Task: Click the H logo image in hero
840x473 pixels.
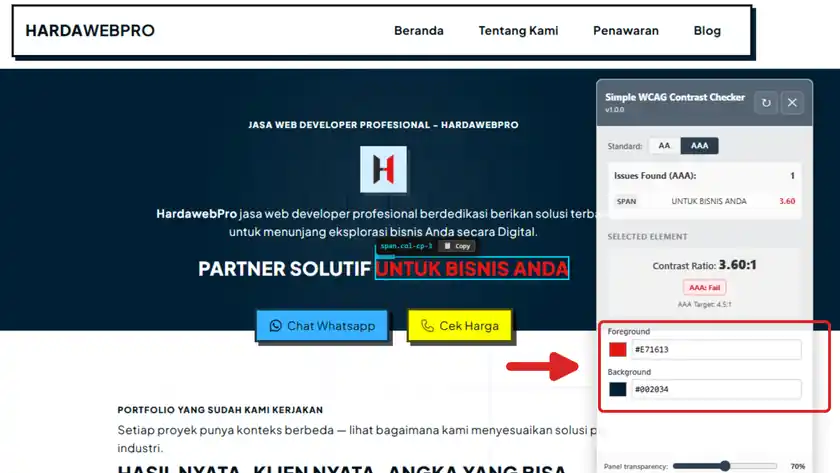Action: [x=383, y=169]
